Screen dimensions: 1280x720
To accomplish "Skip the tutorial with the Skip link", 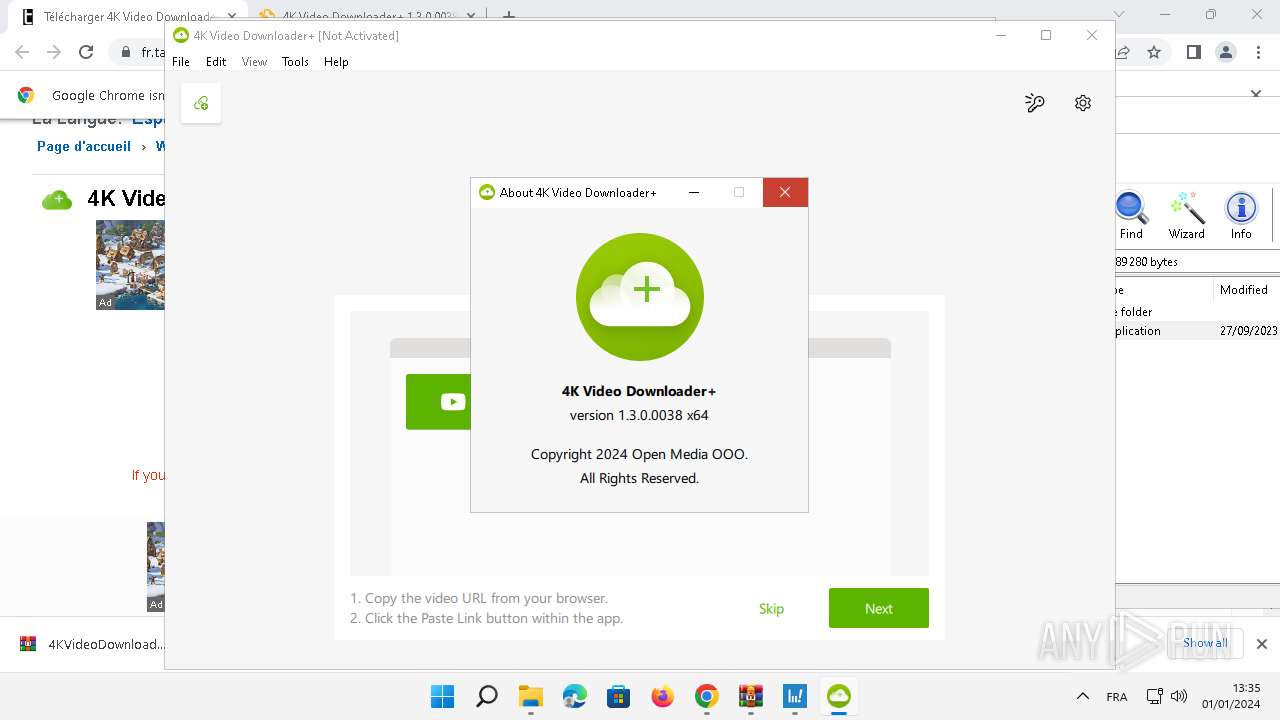I will (771, 608).
